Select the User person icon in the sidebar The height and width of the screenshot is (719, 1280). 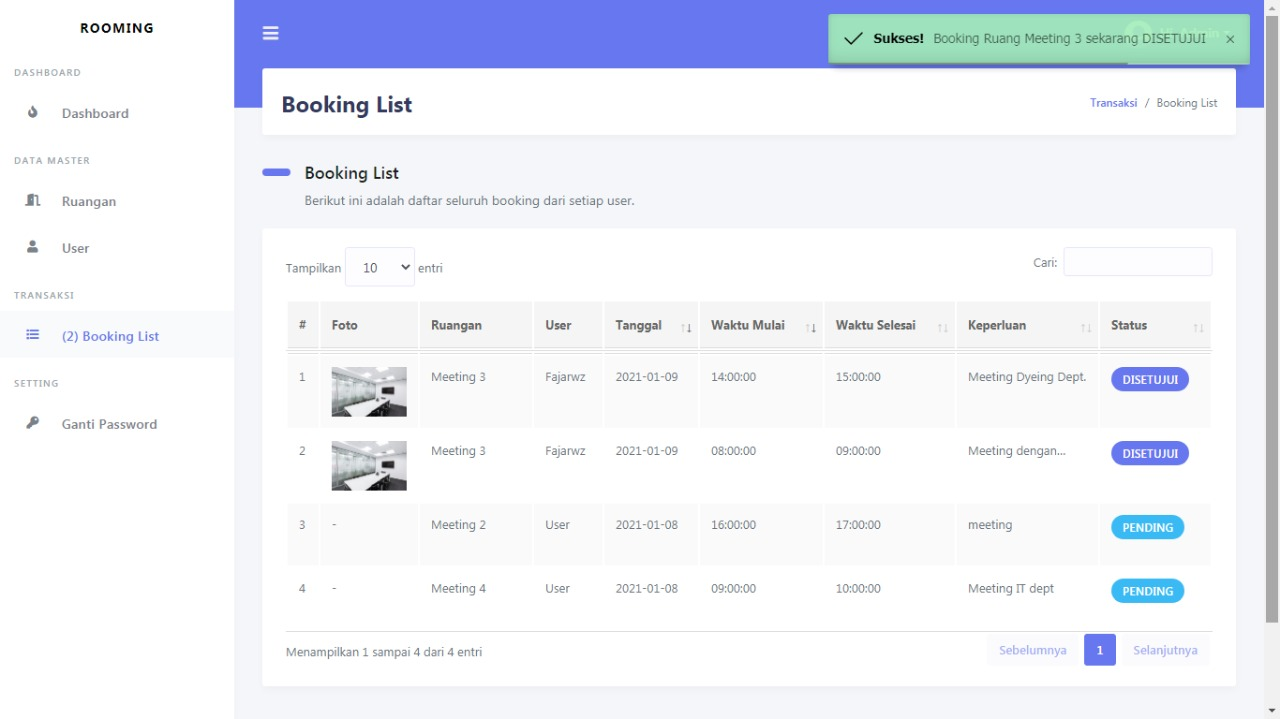[x=33, y=247]
